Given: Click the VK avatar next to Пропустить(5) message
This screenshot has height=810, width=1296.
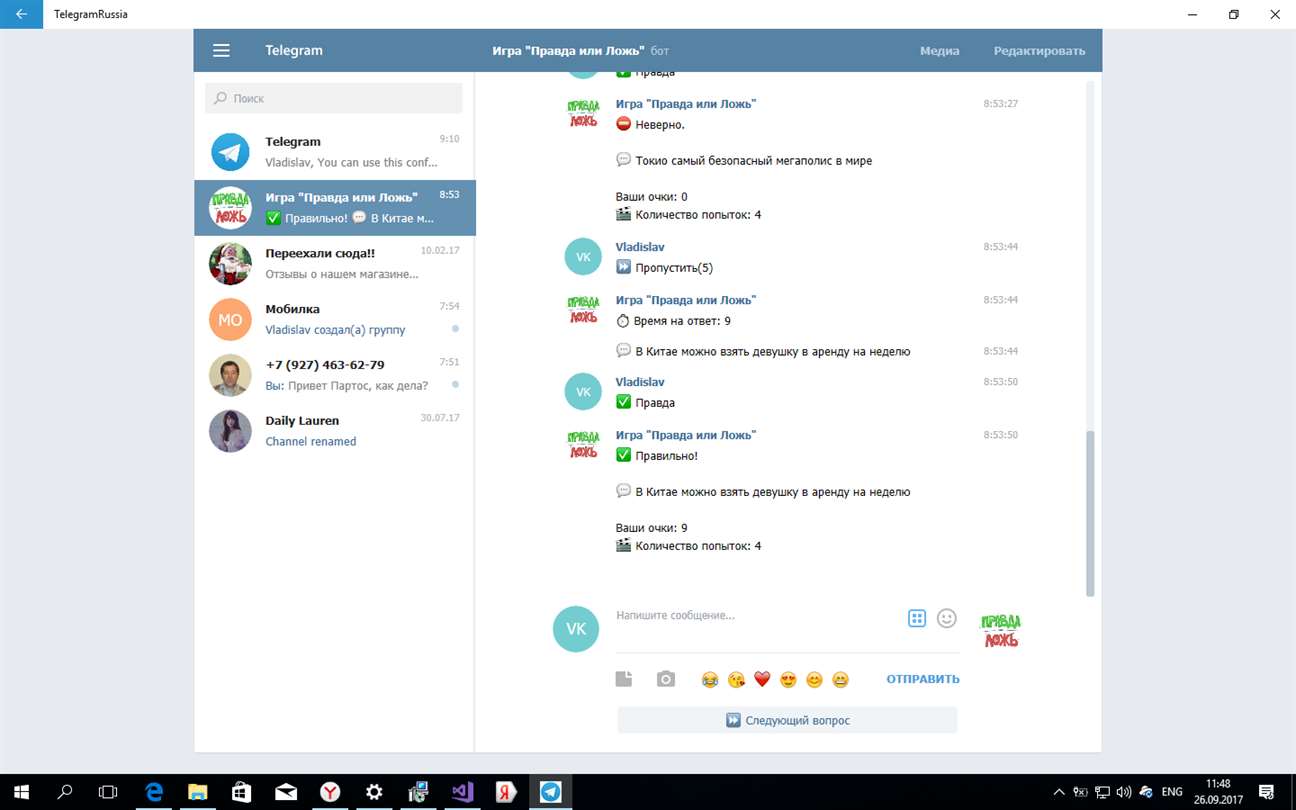Looking at the screenshot, I should click(583, 257).
